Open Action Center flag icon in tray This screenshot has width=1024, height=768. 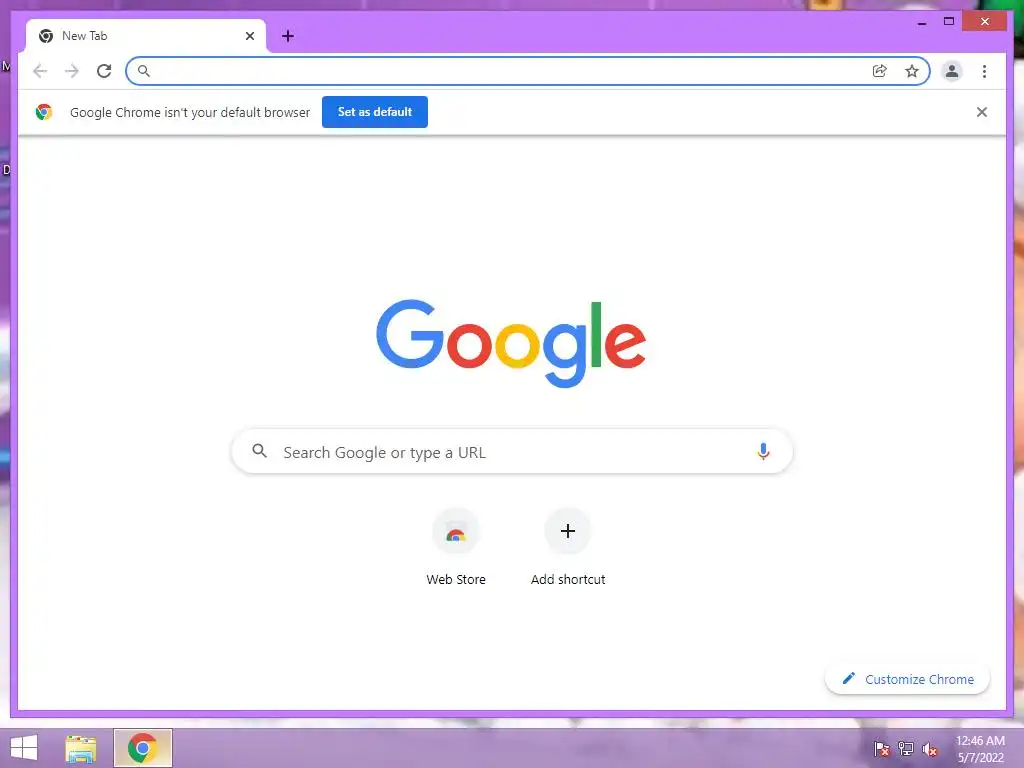882,749
